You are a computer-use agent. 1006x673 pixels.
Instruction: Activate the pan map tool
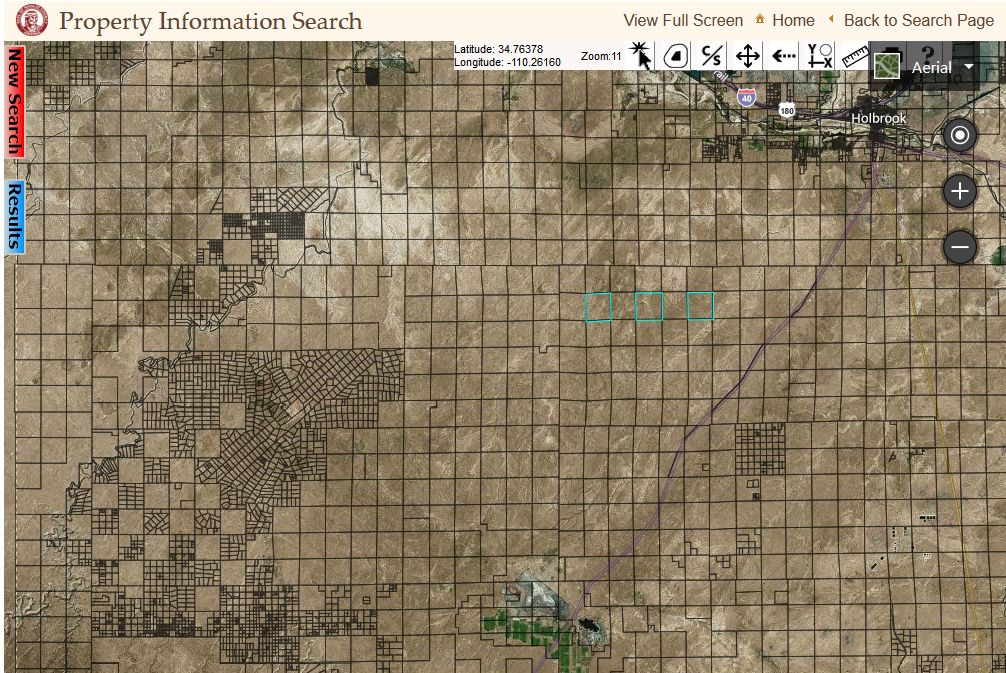click(x=747, y=56)
